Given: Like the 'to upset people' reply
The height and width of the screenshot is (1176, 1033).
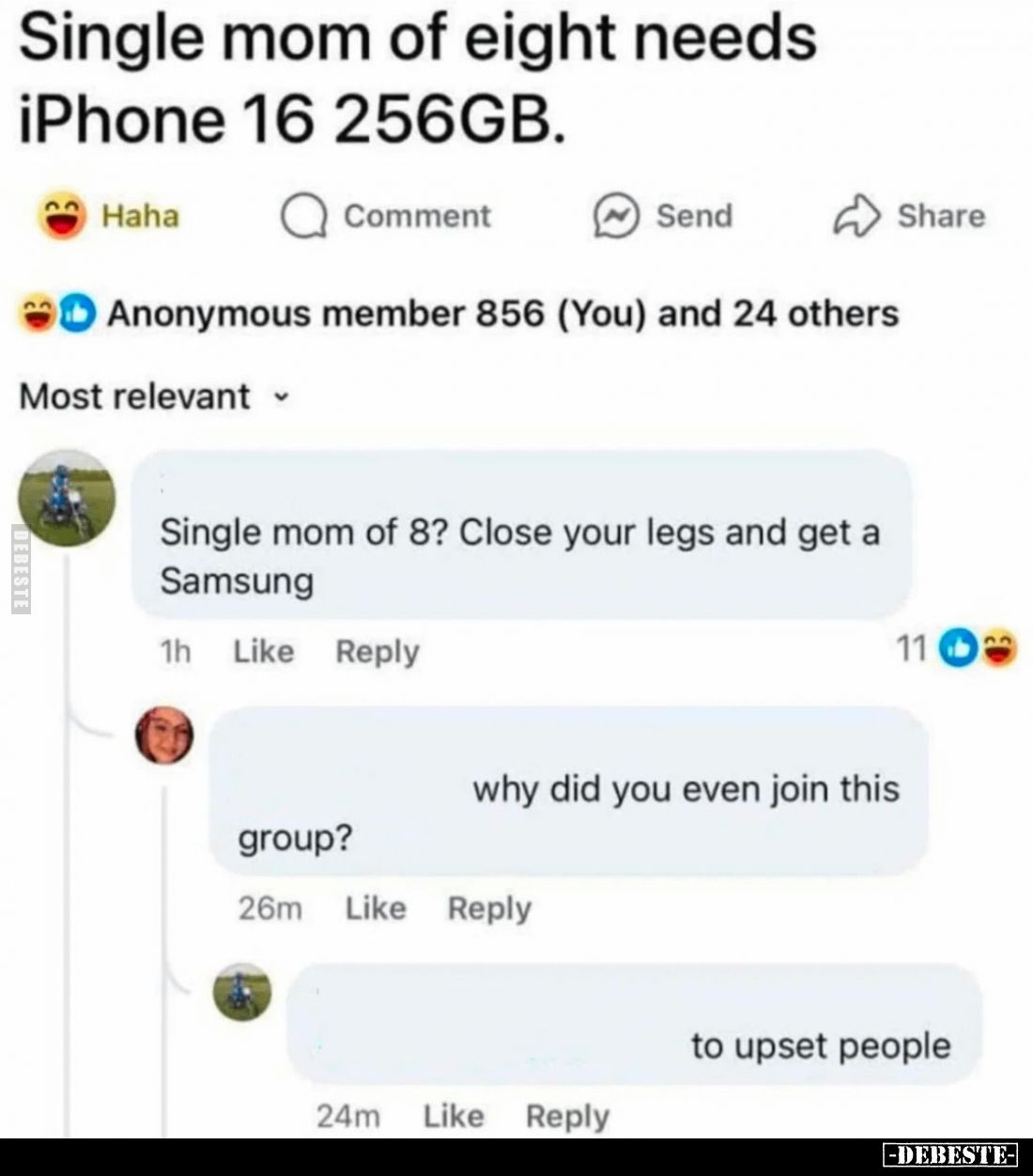Looking at the screenshot, I should click(454, 1116).
